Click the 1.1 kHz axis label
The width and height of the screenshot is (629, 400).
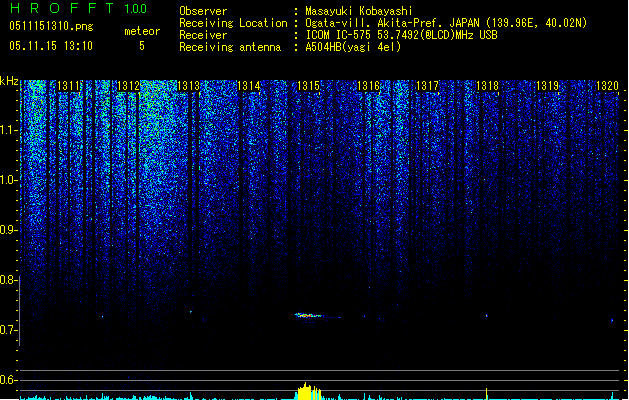(9, 130)
